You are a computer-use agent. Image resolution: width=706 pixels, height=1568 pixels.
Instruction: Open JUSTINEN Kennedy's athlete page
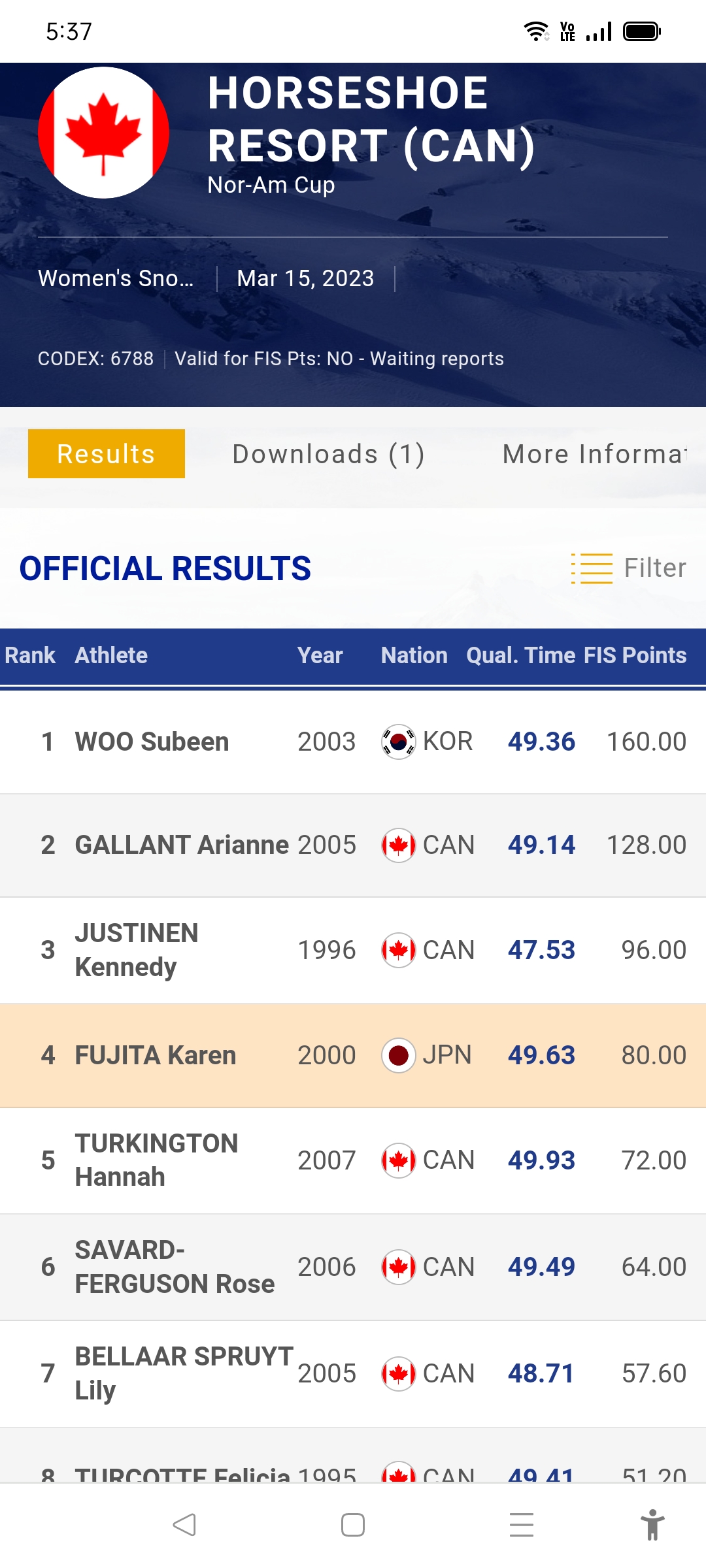(x=137, y=950)
